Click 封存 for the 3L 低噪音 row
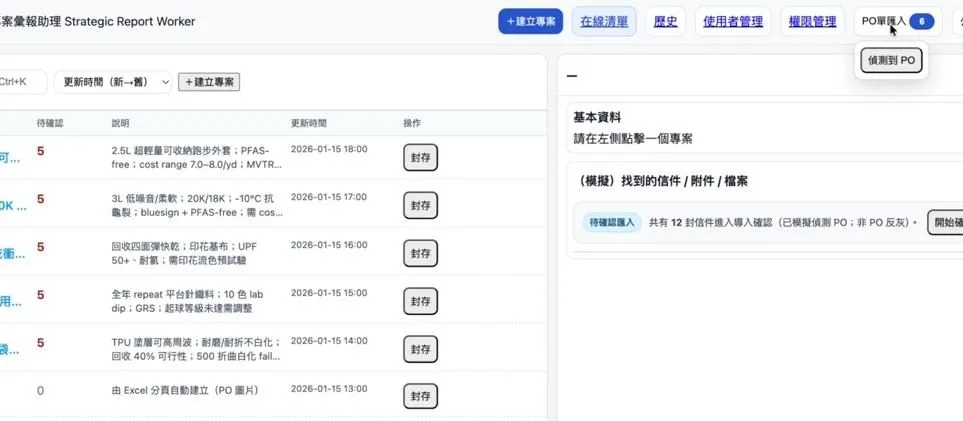 coord(420,205)
